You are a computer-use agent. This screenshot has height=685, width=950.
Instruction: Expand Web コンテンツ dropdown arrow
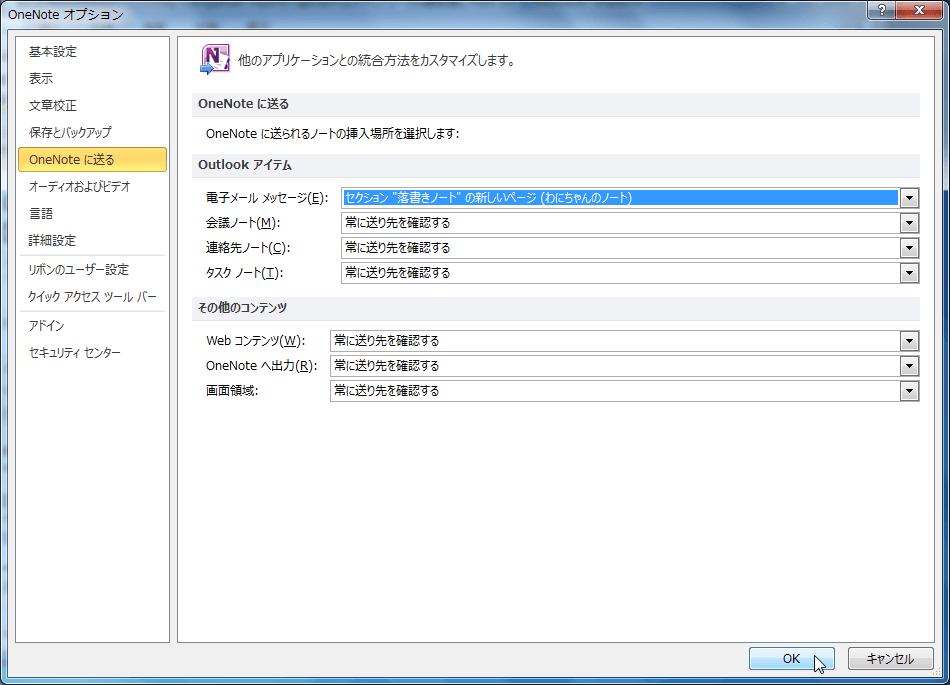pos(909,341)
